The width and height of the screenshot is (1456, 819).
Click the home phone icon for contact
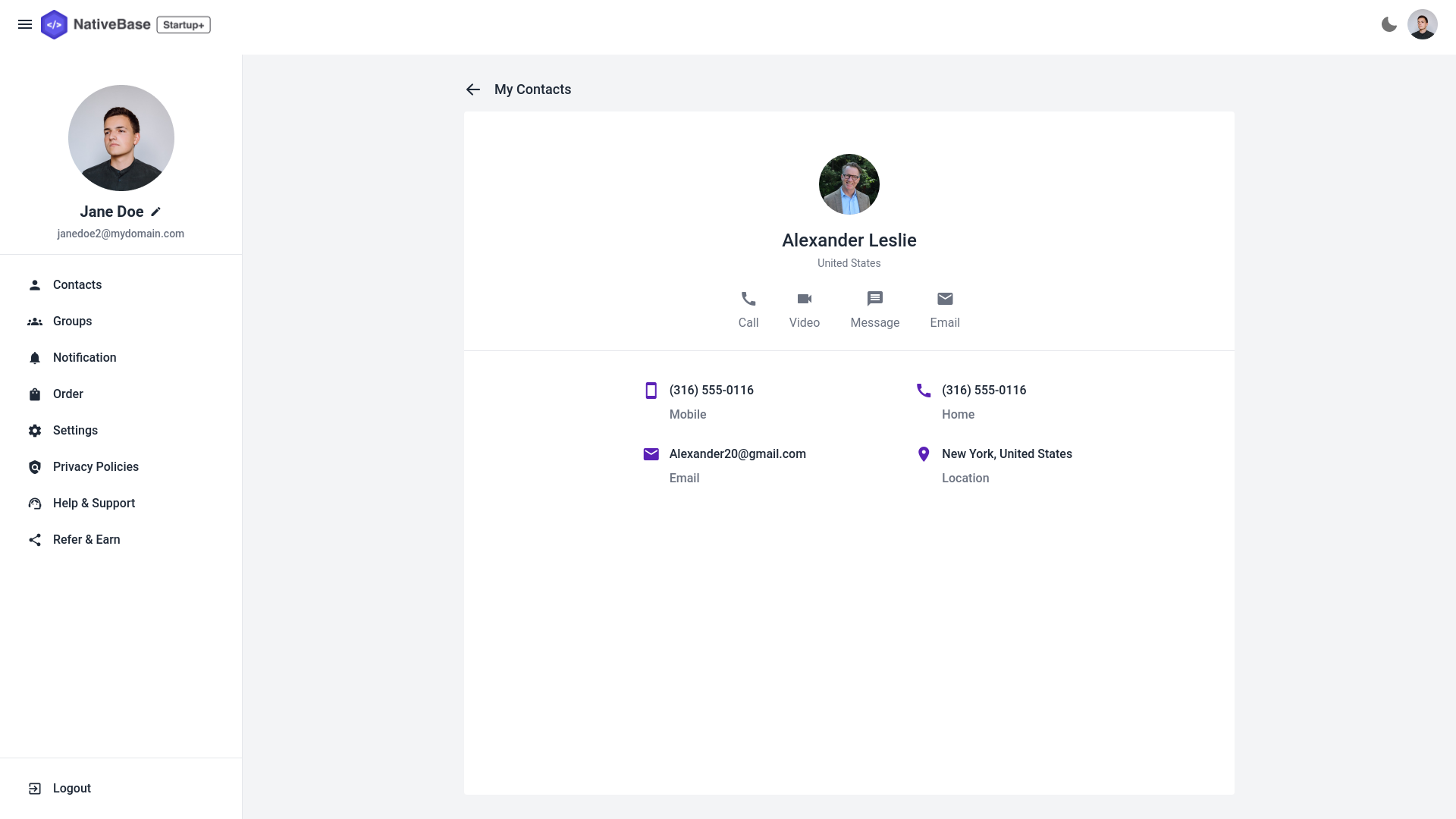click(924, 390)
